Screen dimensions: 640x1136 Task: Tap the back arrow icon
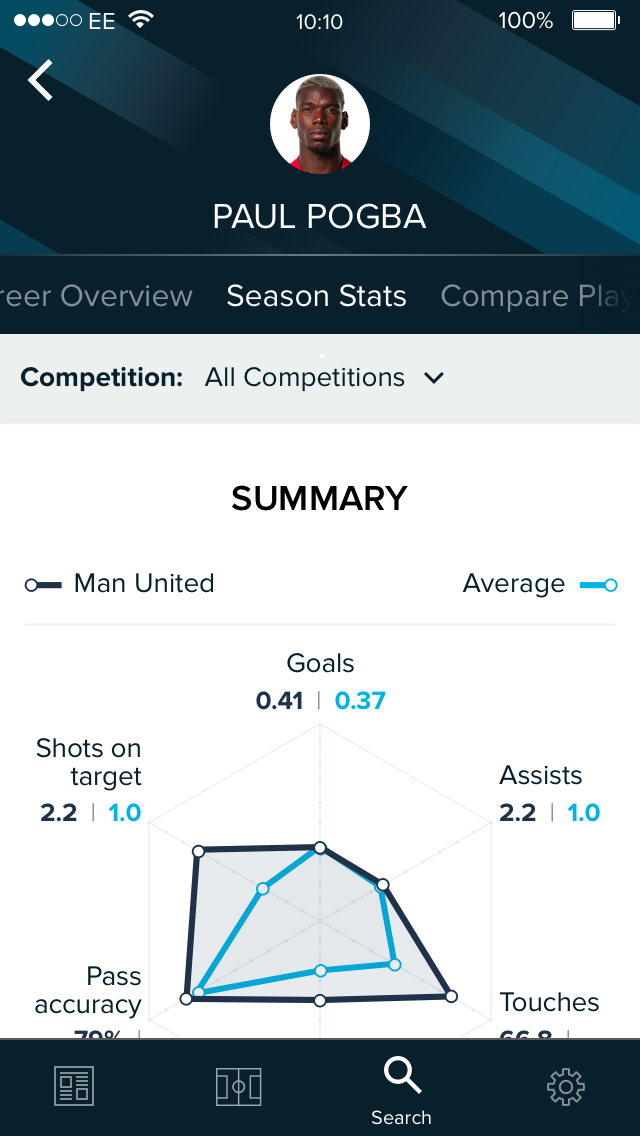pyautogui.click(x=40, y=80)
